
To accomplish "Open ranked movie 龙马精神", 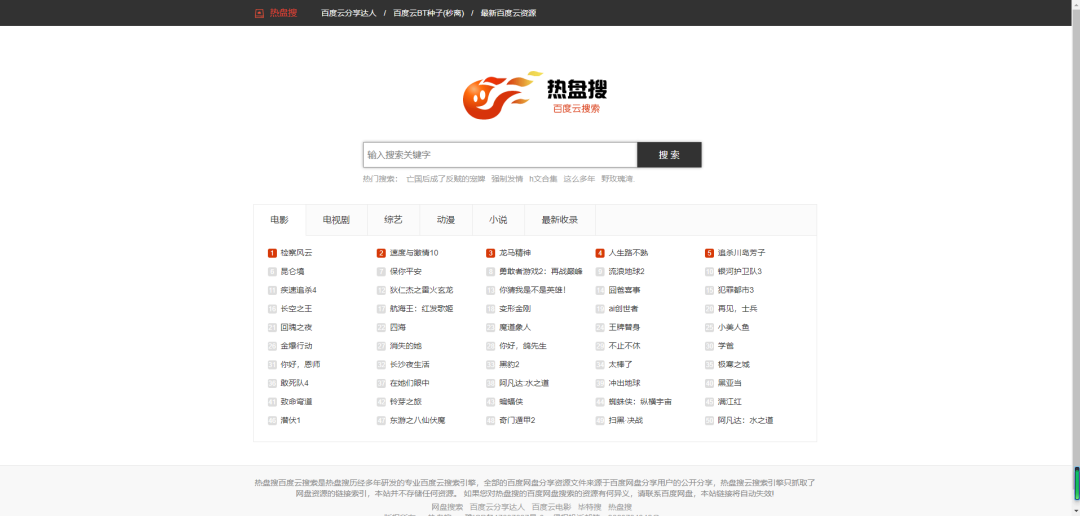I will [x=515, y=253].
